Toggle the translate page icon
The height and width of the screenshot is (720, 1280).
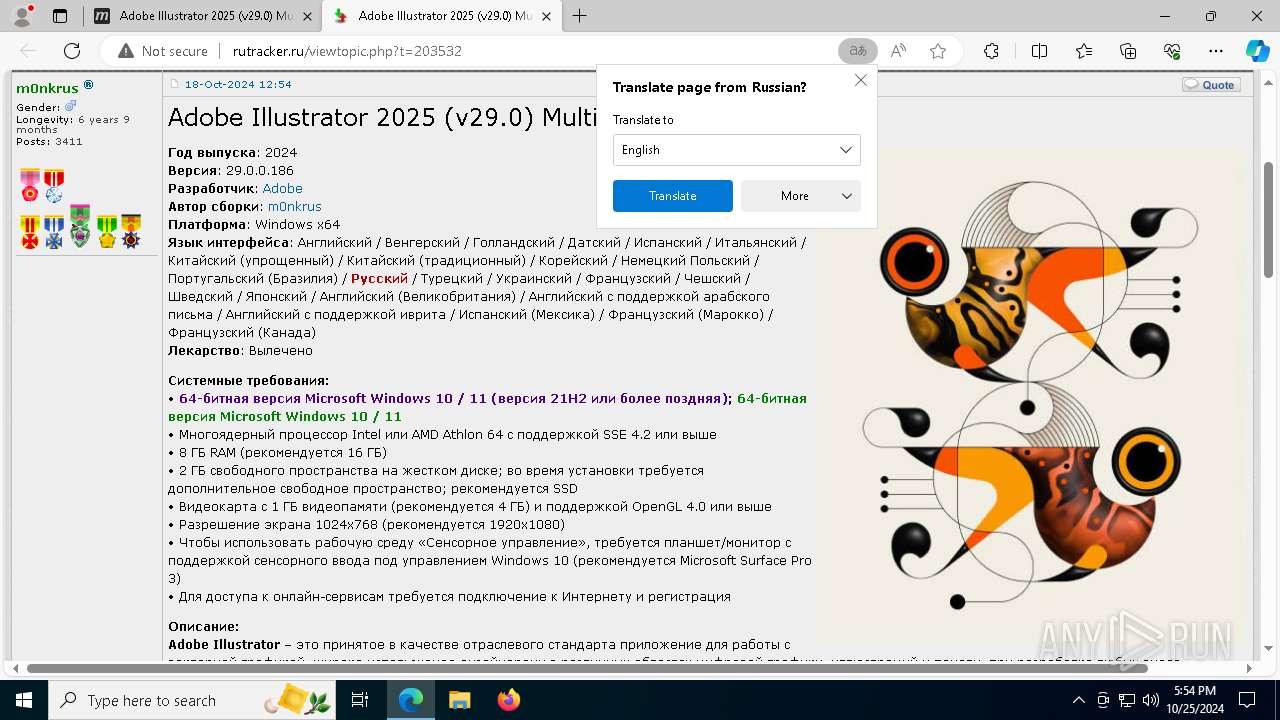pos(858,51)
